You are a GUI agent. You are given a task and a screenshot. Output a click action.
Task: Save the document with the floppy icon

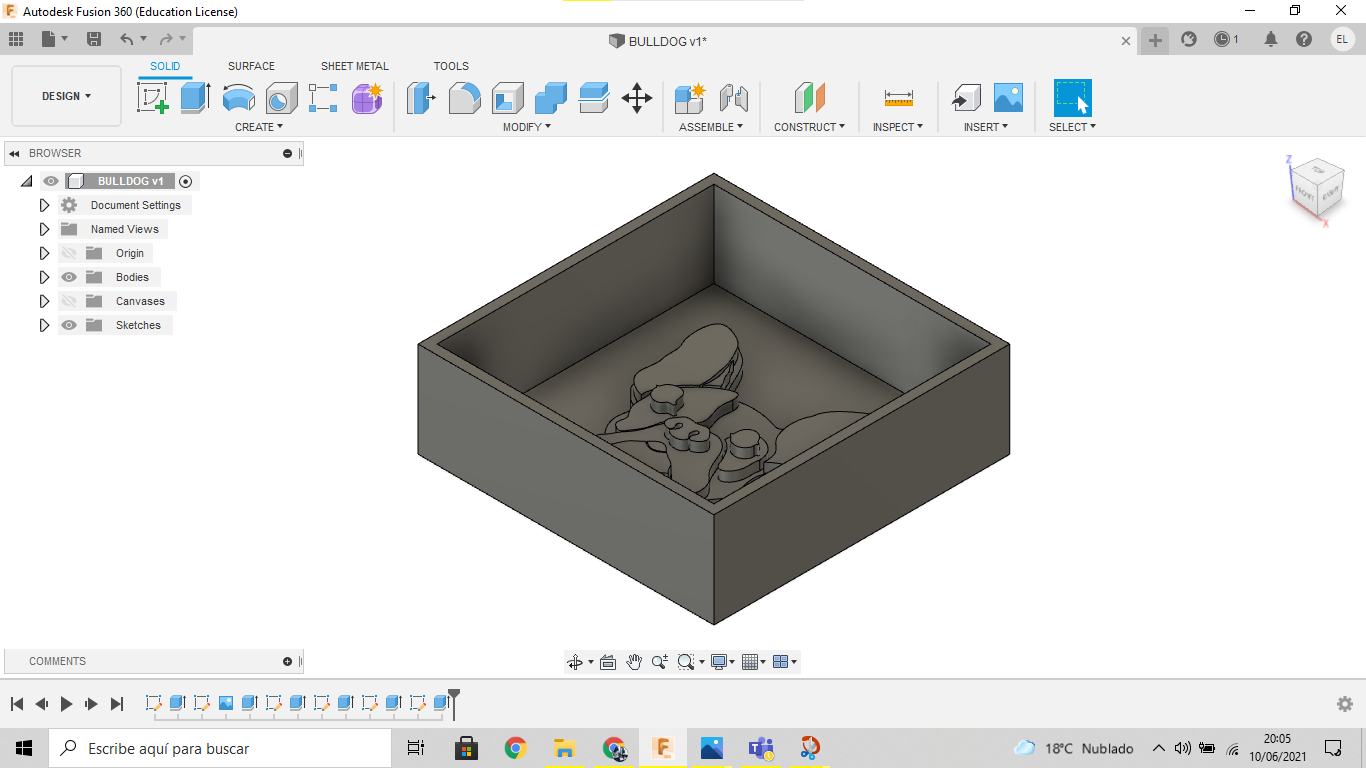tap(94, 39)
